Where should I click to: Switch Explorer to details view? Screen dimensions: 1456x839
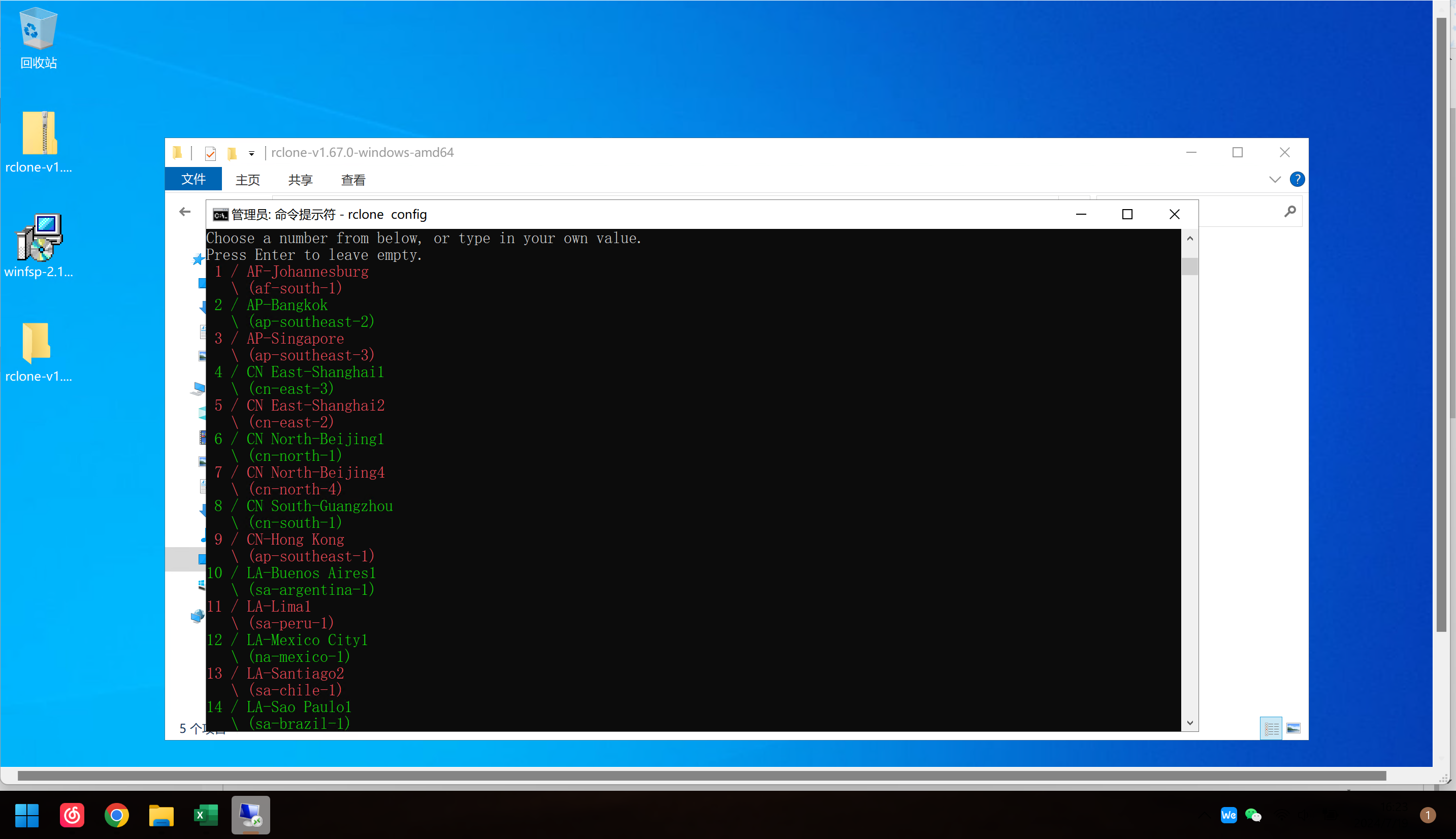(x=1271, y=729)
